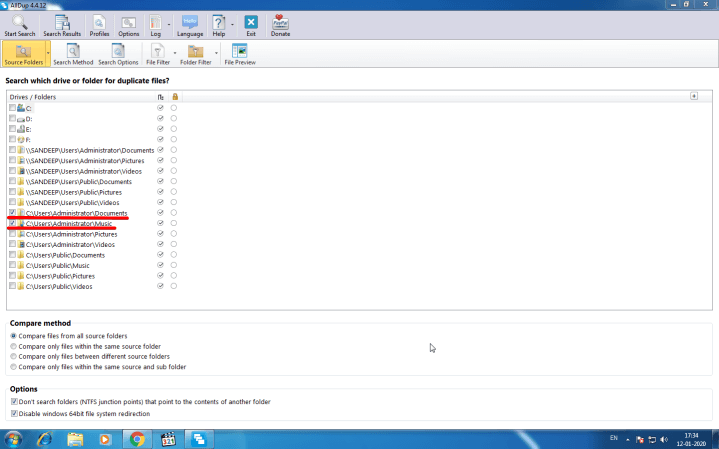Toggle Disable windows 64bit file system redirection
This screenshot has height=449, width=719.
click(x=14, y=413)
